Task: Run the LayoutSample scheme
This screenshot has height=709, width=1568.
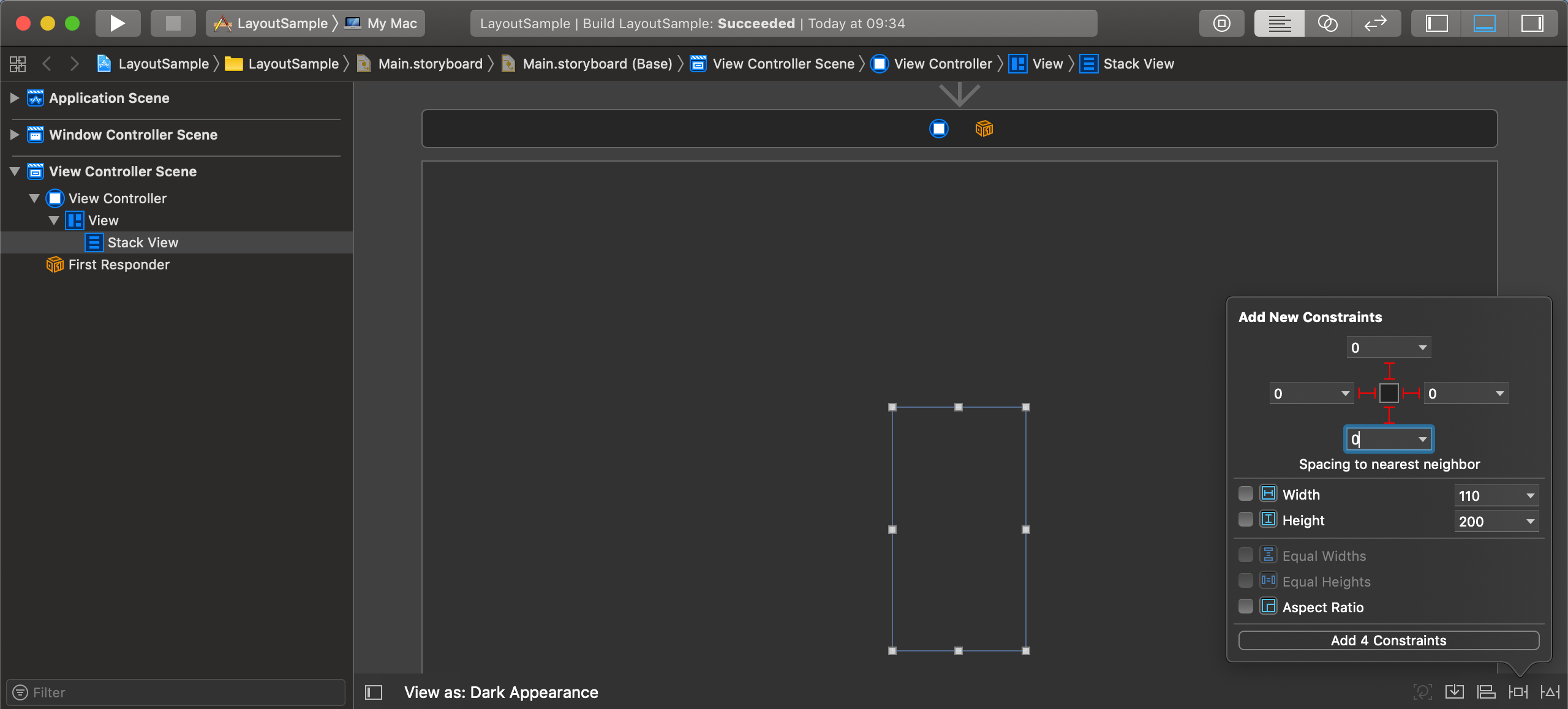Action: pos(118,23)
